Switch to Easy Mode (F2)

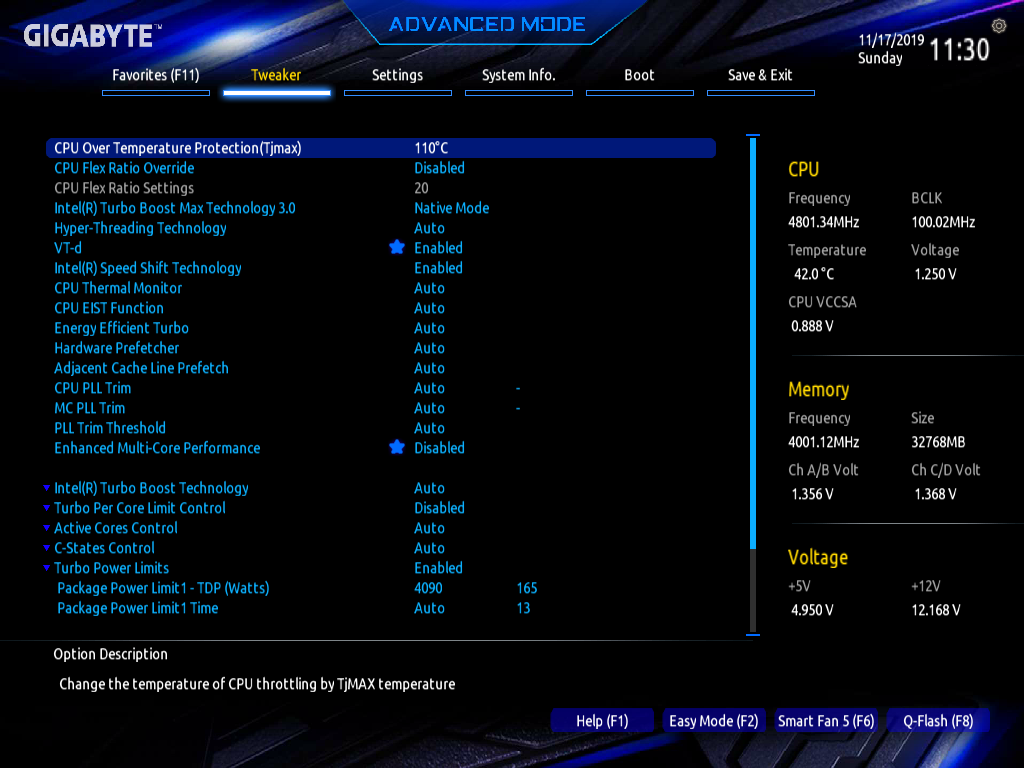click(714, 721)
